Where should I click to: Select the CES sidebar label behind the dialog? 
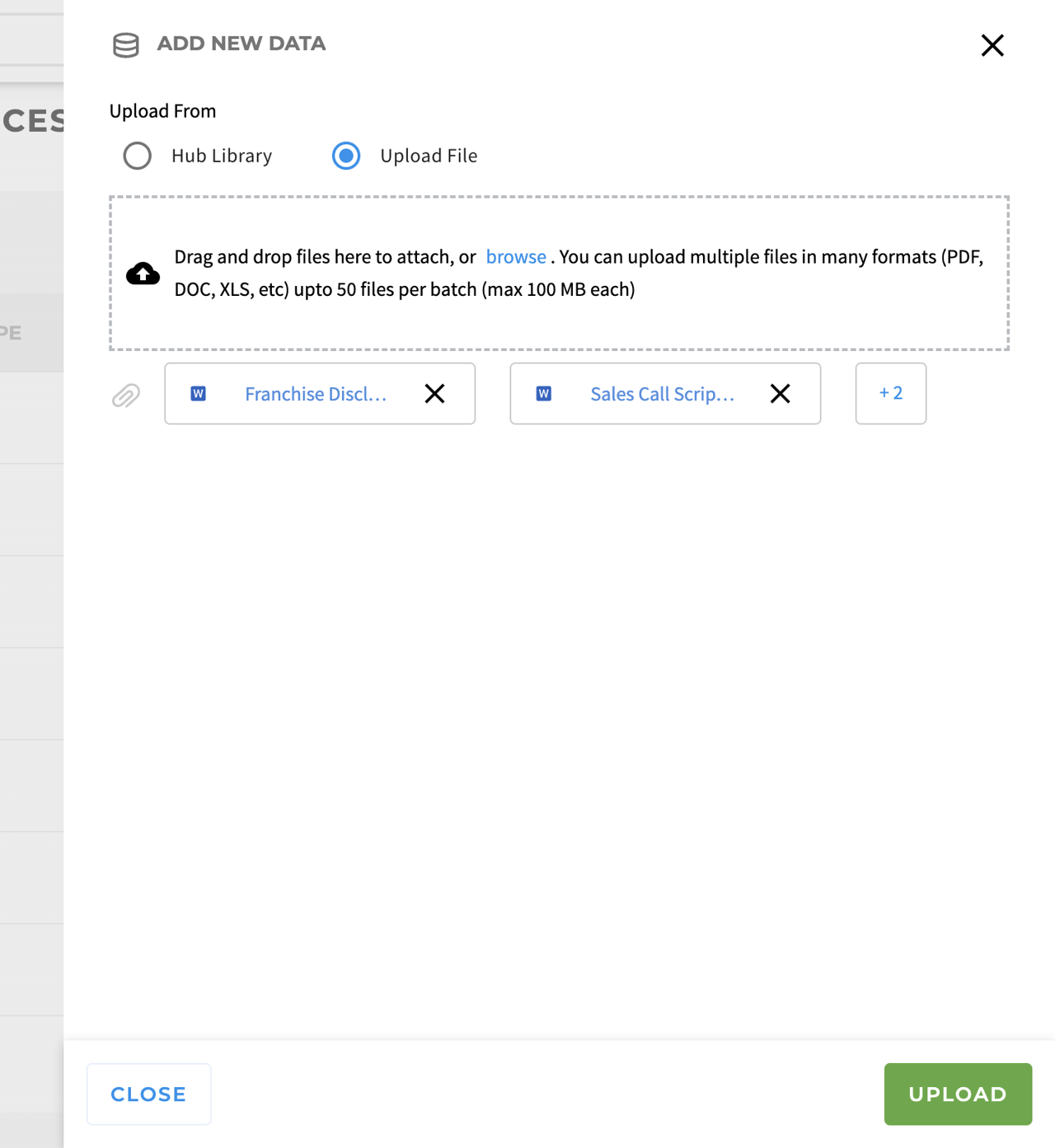tap(33, 120)
